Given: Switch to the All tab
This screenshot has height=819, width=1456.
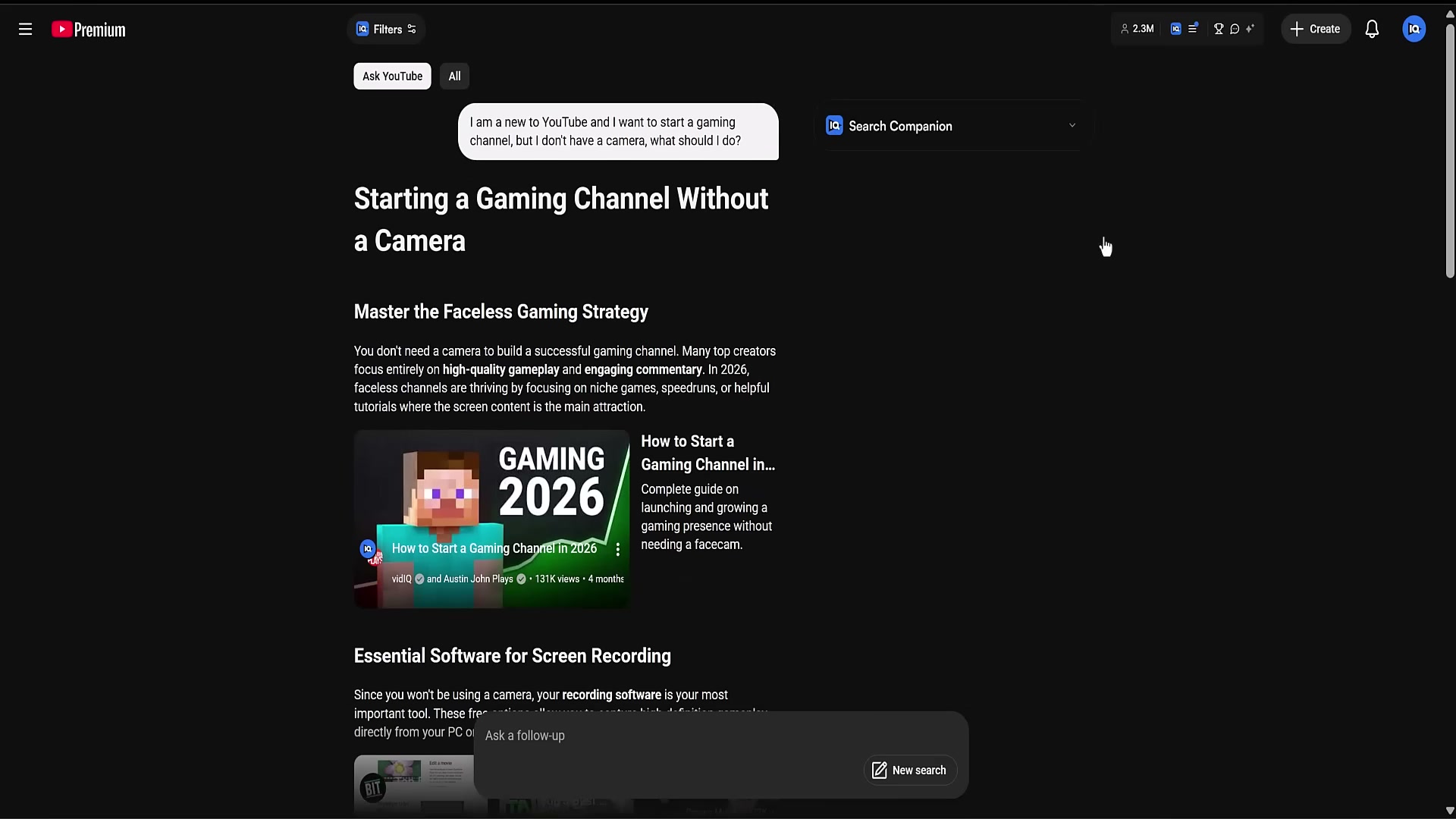Looking at the screenshot, I should coord(454,76).
